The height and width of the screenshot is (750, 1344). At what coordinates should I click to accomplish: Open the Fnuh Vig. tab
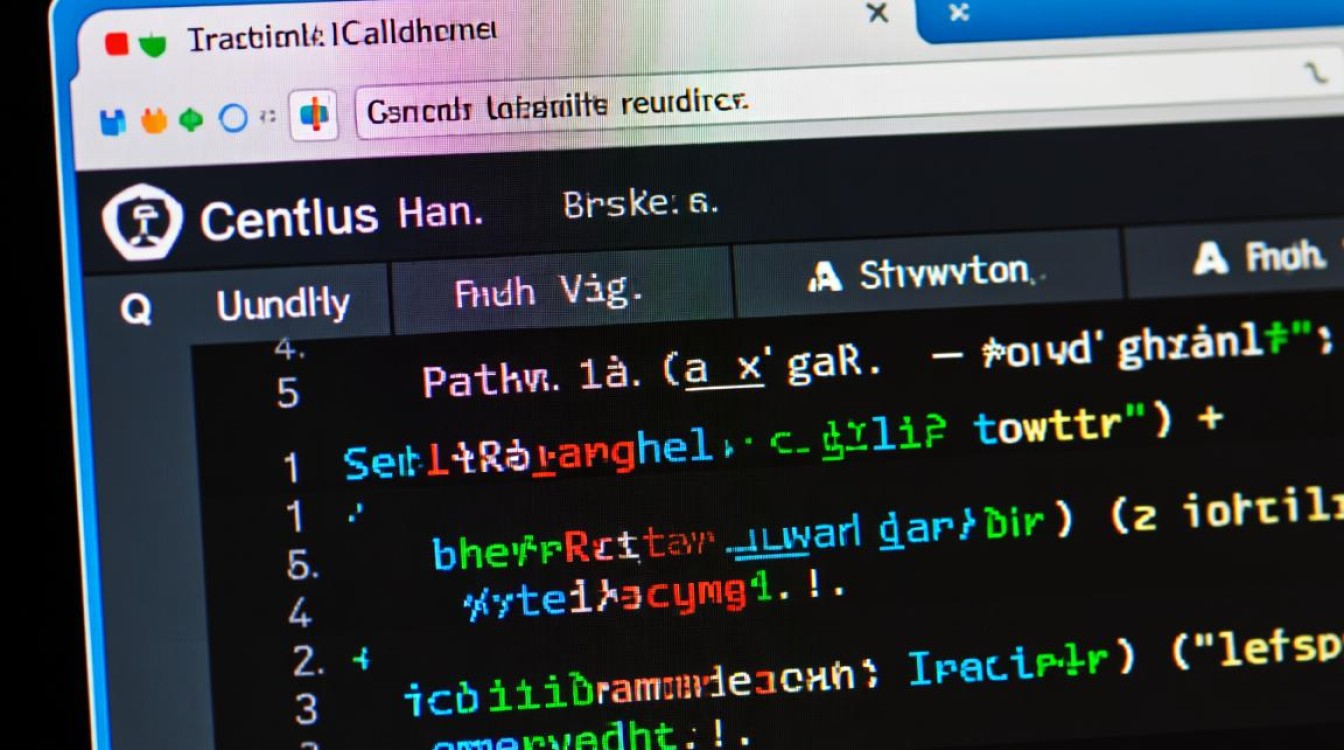coord(546,292)
